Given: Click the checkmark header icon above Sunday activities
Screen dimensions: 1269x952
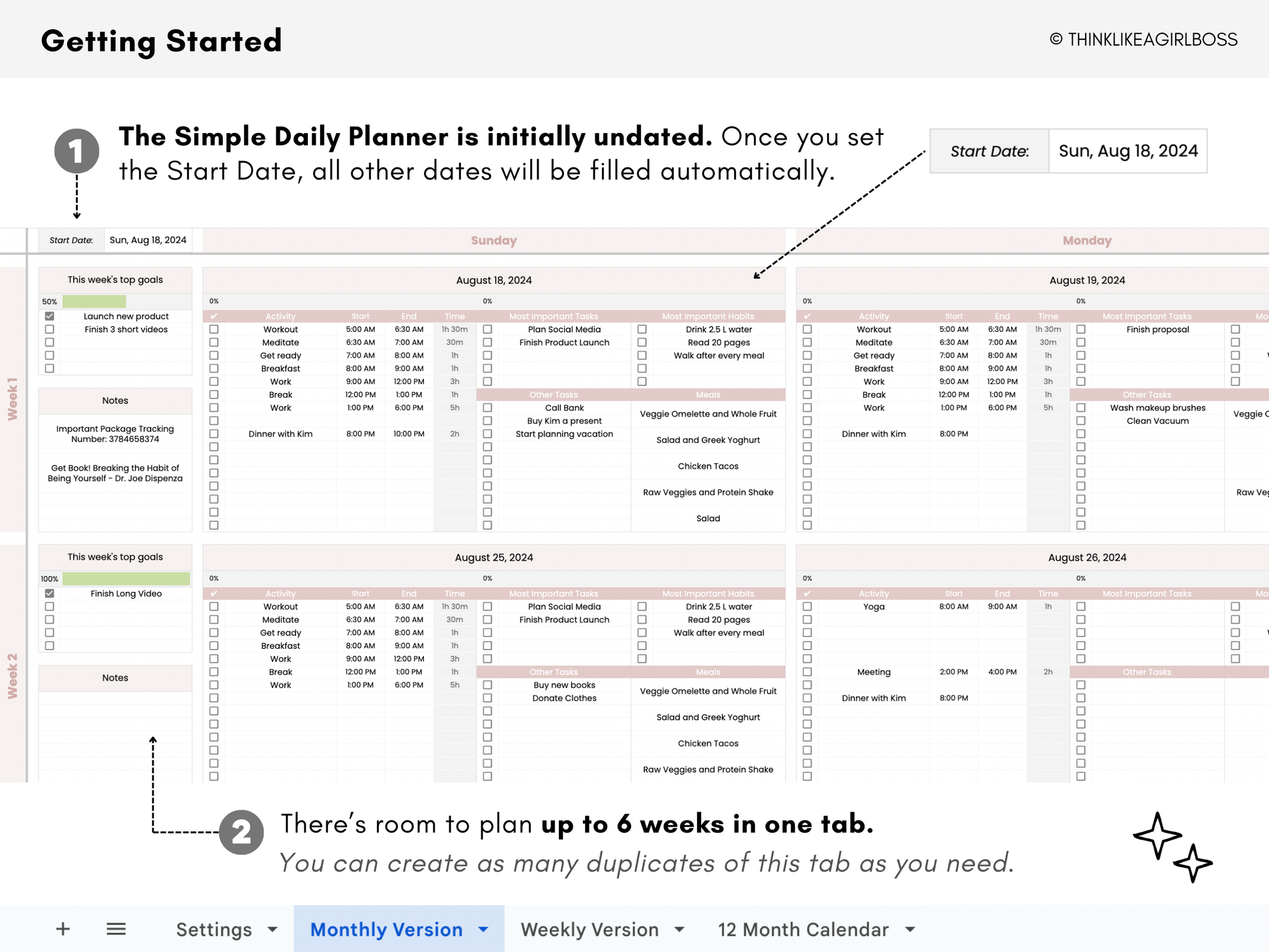Looking at the screenshot, I should (x=214, y=316).
